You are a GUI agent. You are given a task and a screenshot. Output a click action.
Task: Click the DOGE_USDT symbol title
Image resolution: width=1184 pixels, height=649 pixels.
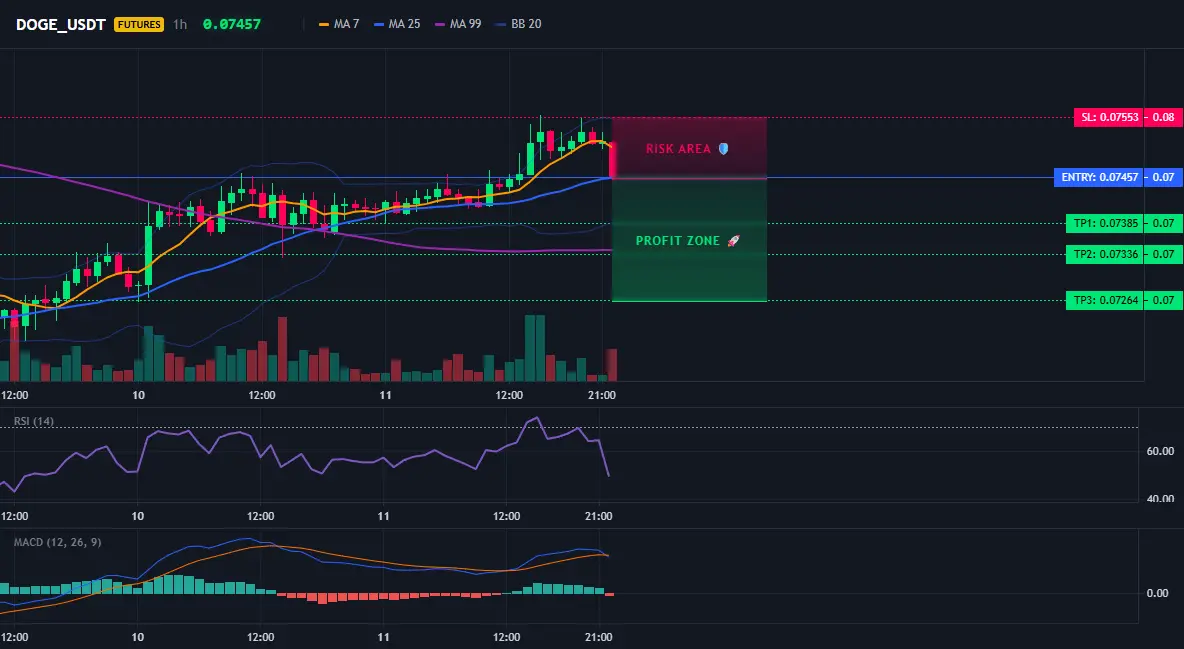(x=60, y=24)
